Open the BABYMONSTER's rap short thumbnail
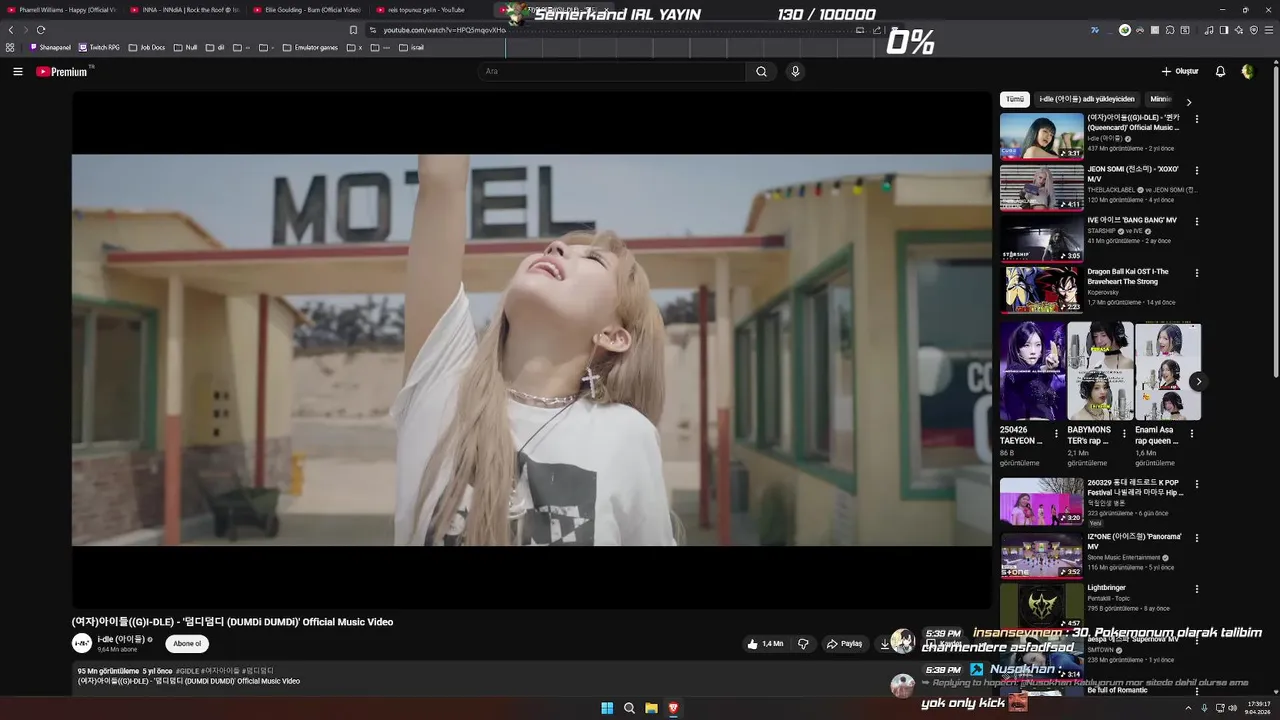Image resolution: width=1280 pixels, height=720 pixels. [1100, 371]
